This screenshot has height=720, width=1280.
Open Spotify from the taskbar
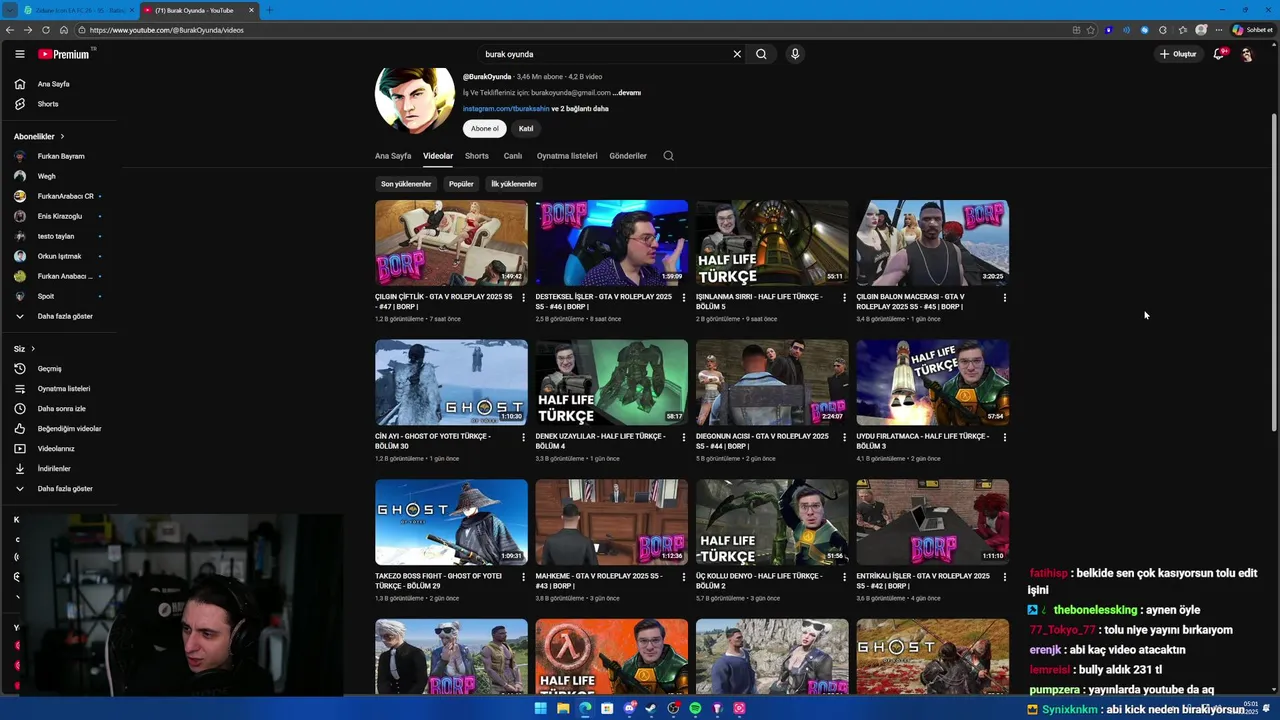pyautogui.click(x=695, y=708)
